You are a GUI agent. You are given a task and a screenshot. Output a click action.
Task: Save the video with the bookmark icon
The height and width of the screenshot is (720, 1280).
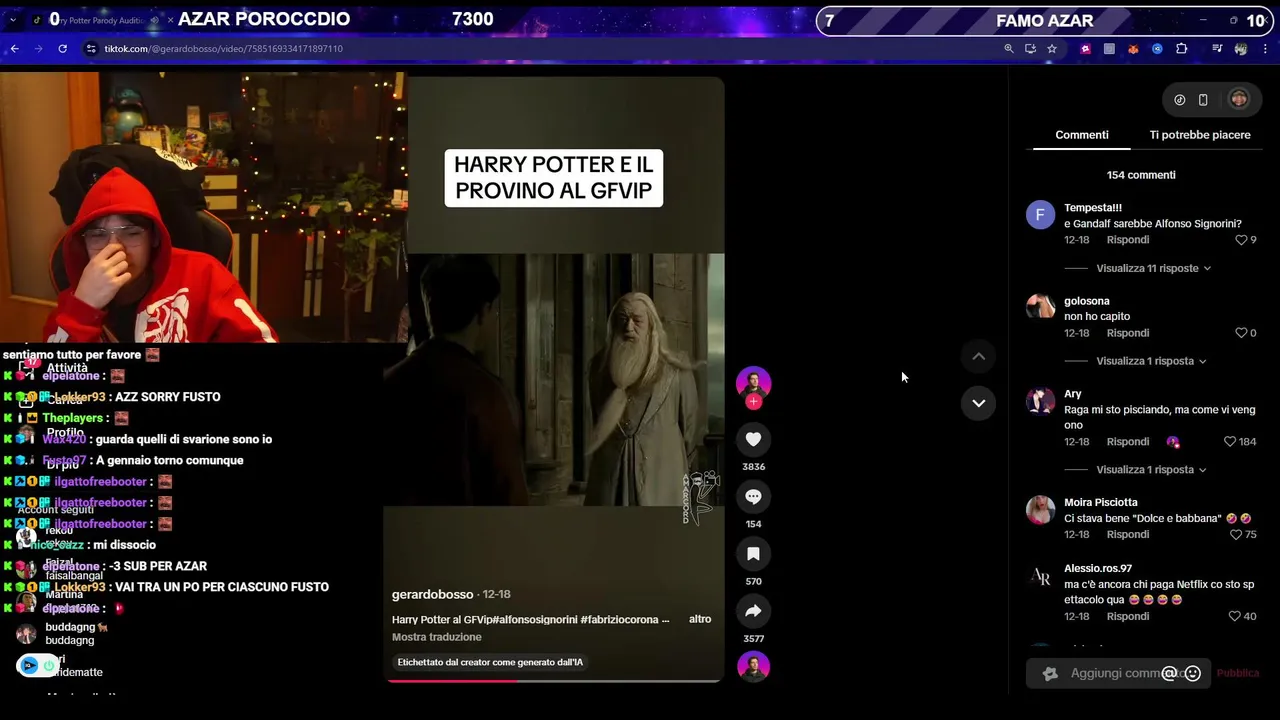[753, 554]
